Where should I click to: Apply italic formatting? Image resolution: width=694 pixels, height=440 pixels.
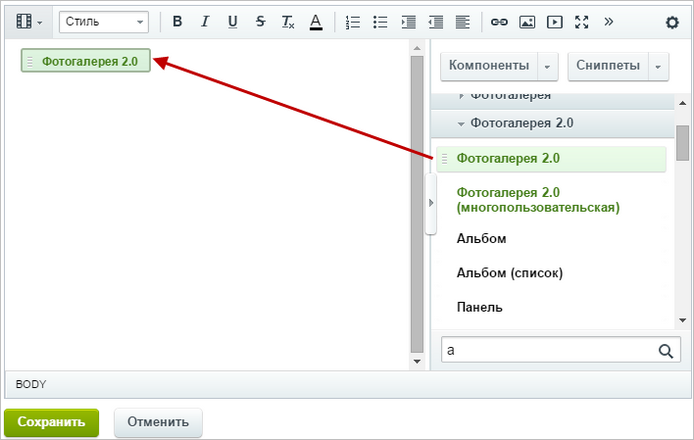point(204,21)
